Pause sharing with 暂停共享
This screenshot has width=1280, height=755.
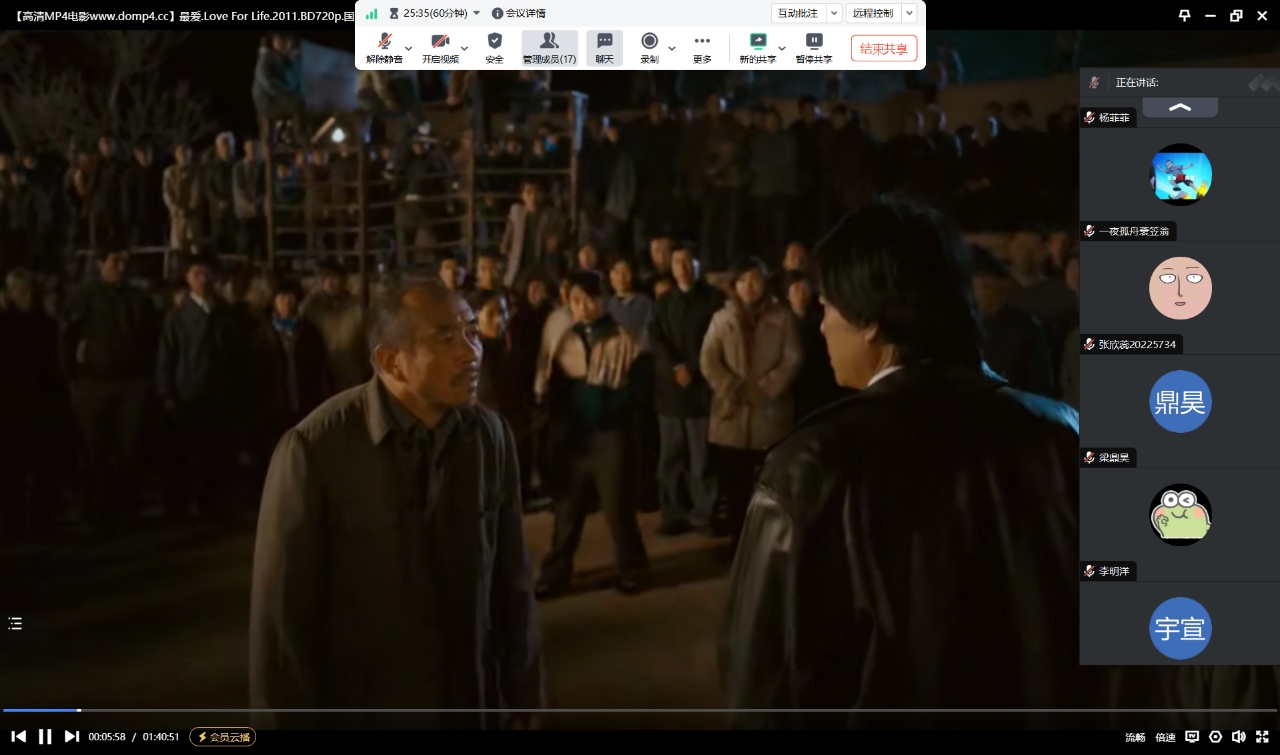813,47
